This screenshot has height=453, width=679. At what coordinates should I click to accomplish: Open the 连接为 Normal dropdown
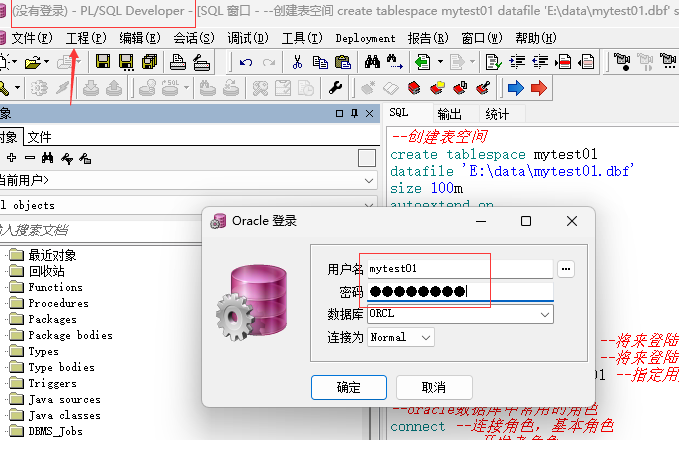coord(426,337)
